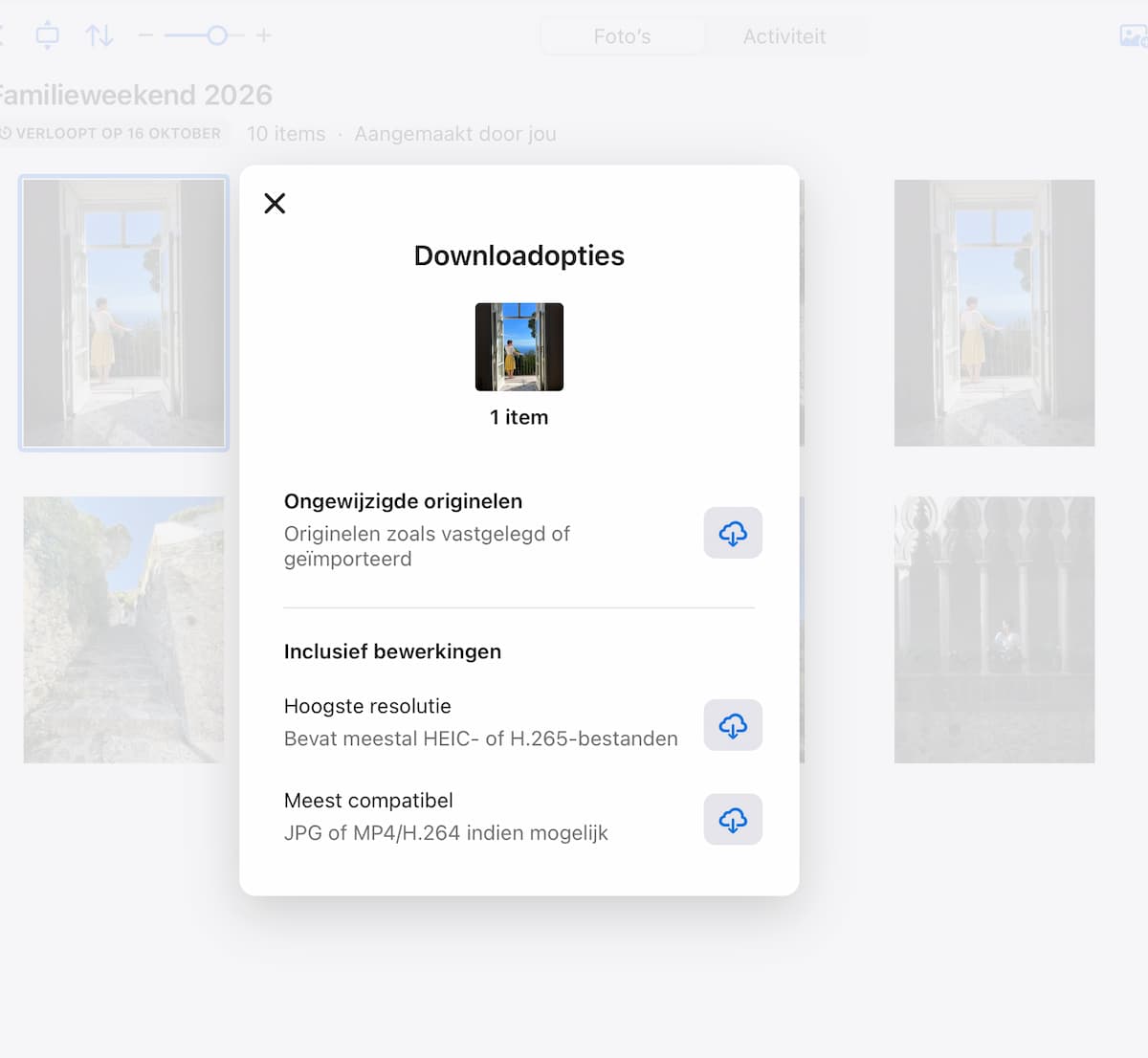
Task: Click the 'Hoogste resolutie' label
Action: (367, 706)
